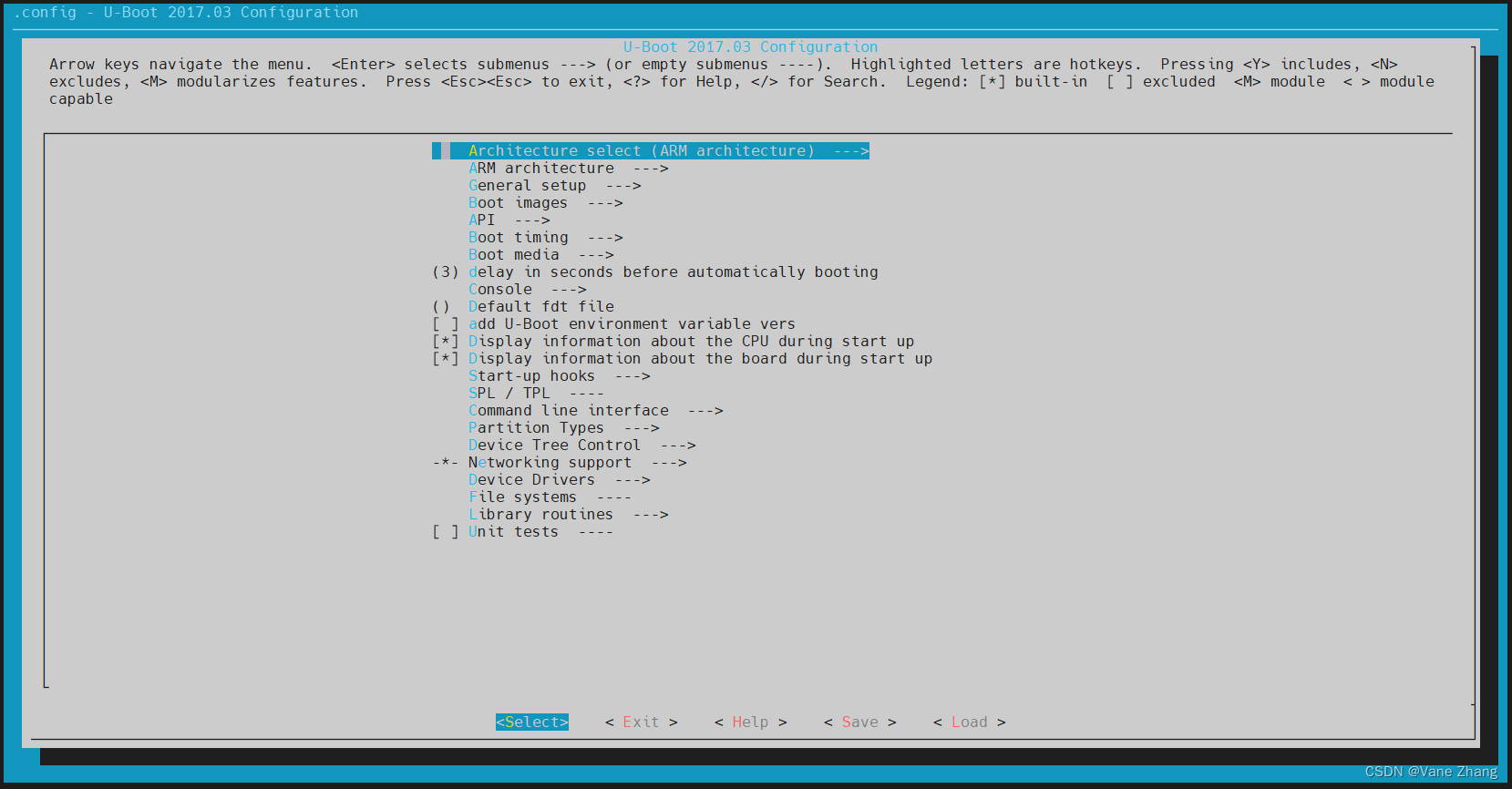Select the Default fdt file entry
1512x789 pixels.
523,306
